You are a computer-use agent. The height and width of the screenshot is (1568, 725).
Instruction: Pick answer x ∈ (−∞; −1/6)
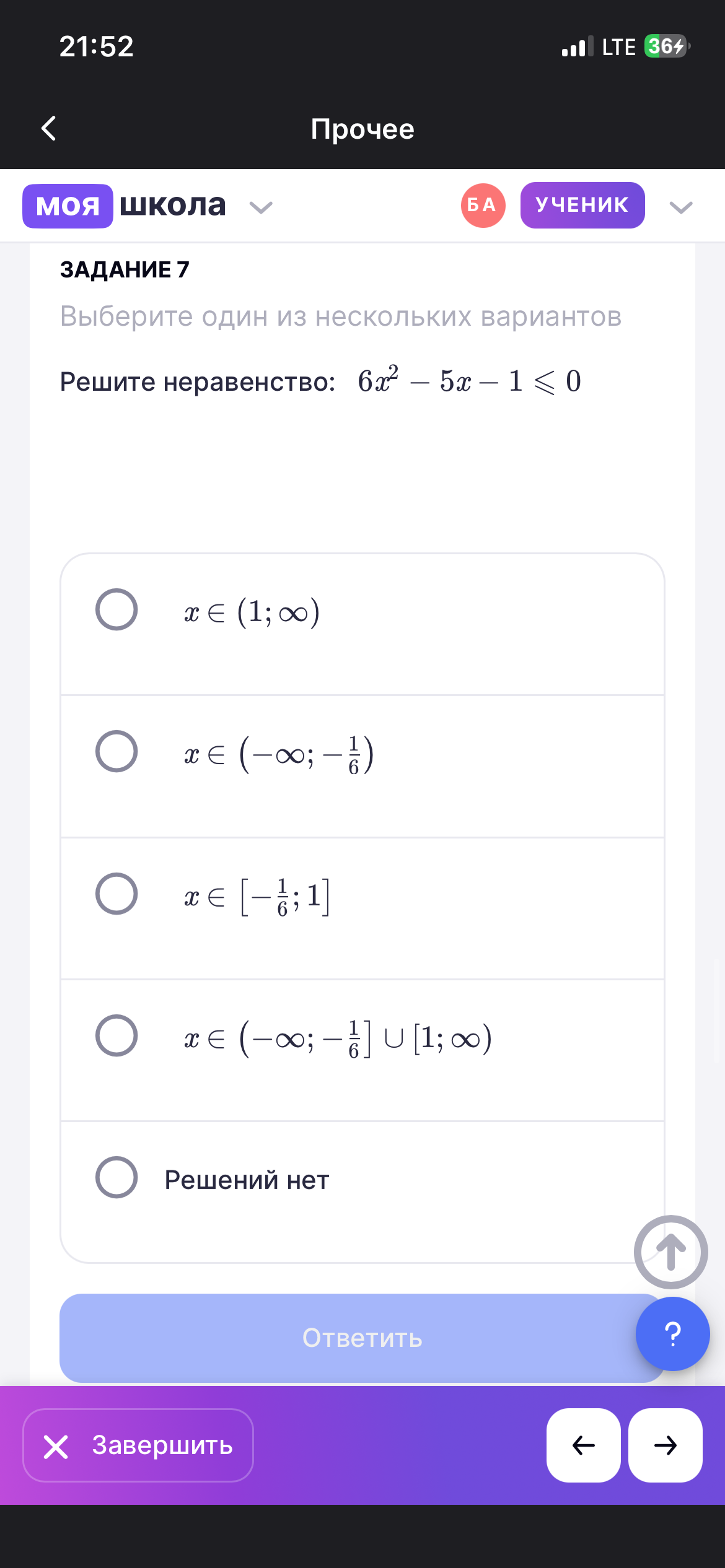pyautogui.click(x=116, y=752)
